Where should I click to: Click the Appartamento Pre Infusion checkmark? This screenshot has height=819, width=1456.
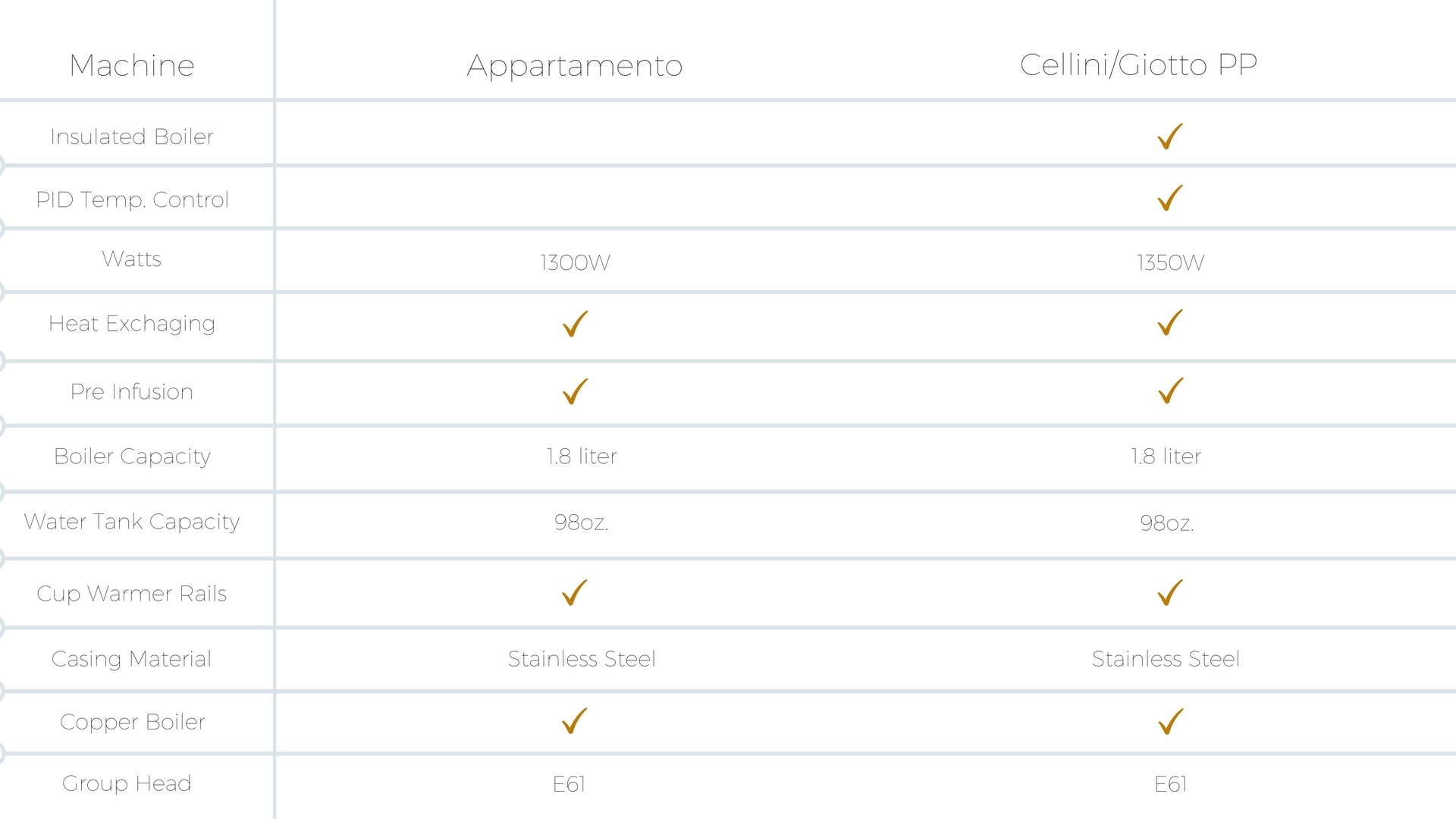[575, 391]
